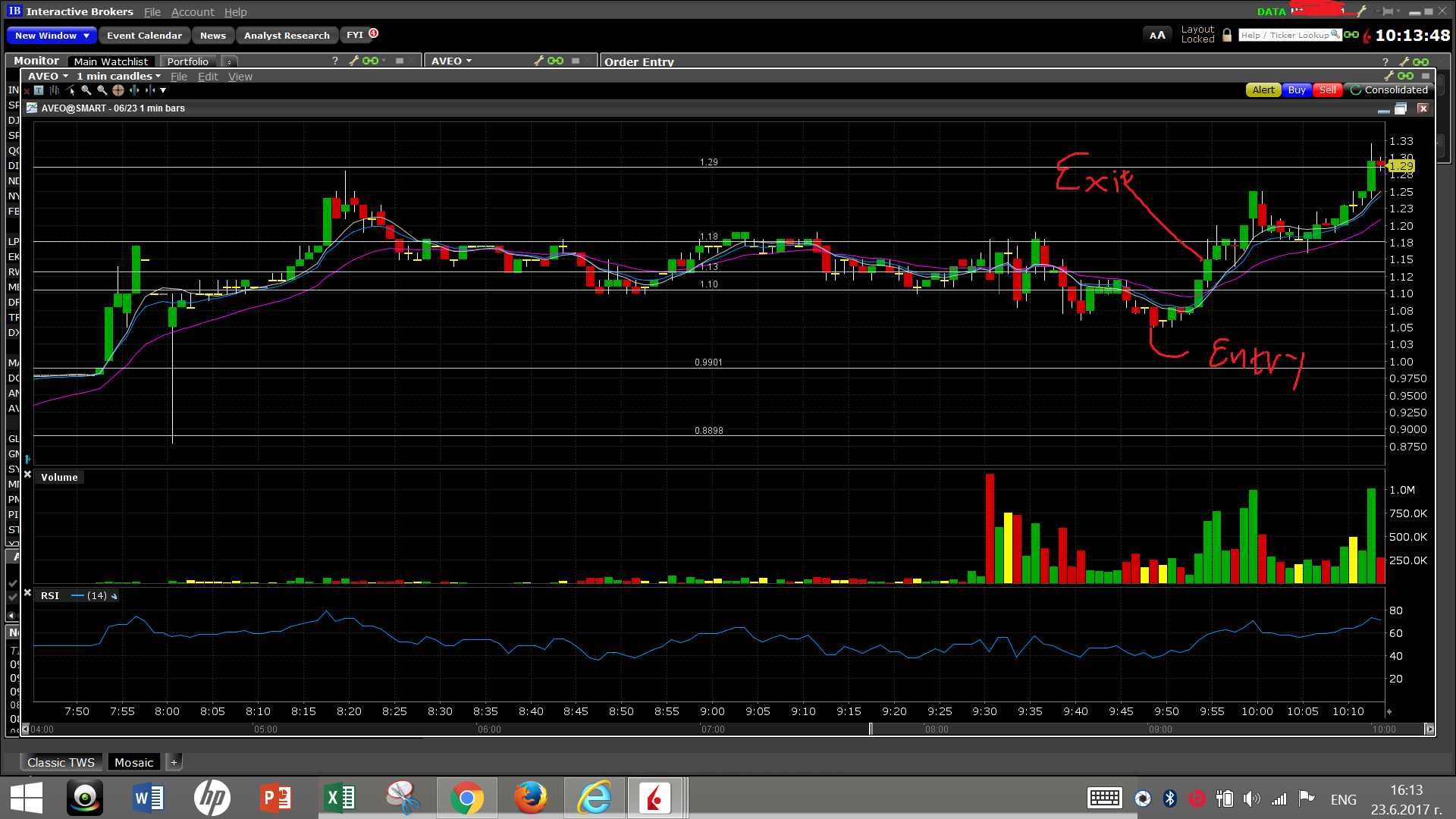Viewport: 1456px width, 819px height.
Task: Open Microsoft Excel from the taskbar
Action: coord(340,798)
